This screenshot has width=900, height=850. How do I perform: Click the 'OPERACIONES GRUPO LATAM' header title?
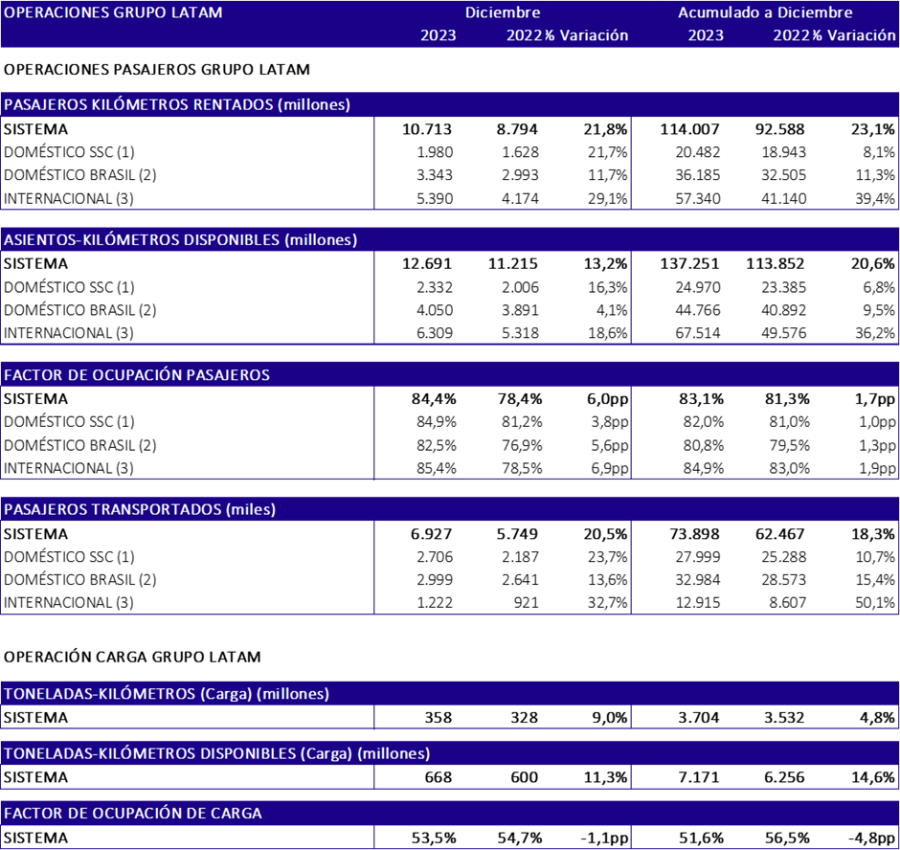click(x=112, y=12)
